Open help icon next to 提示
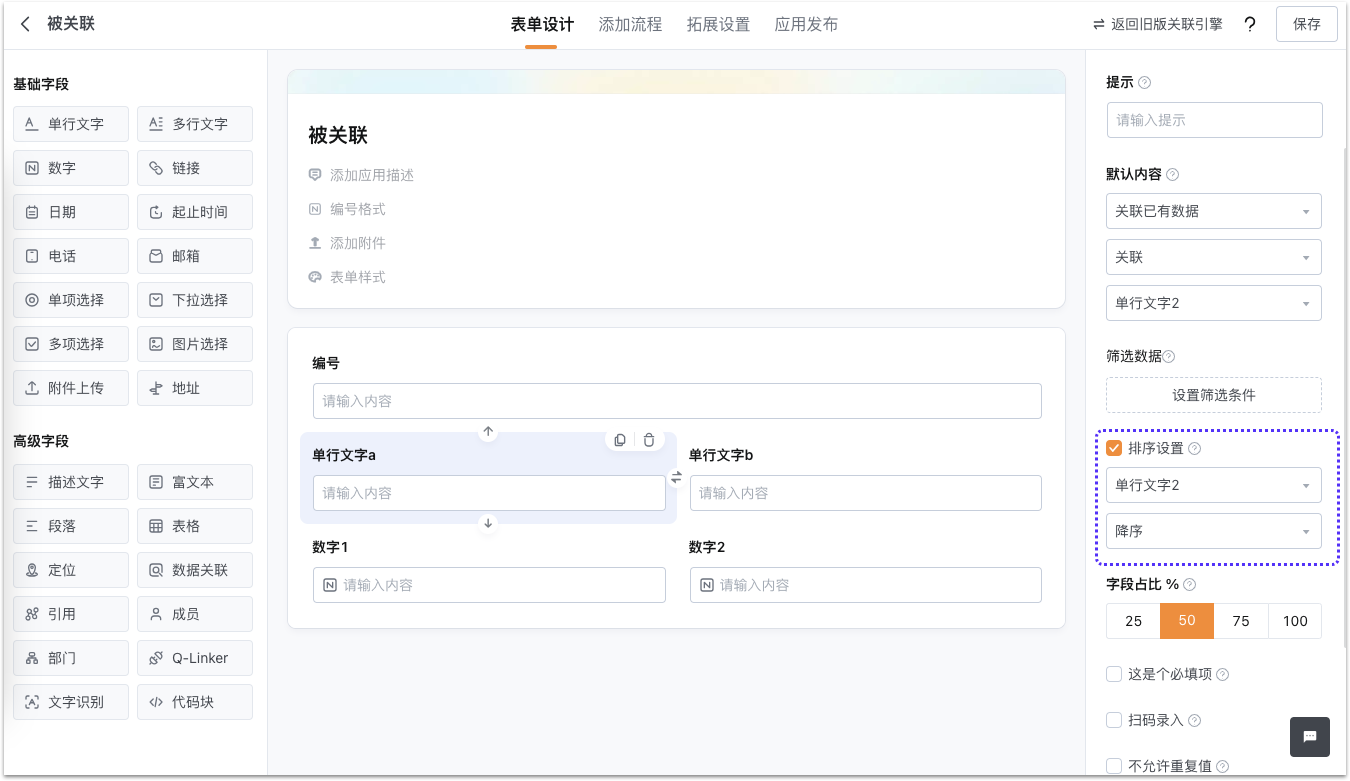The height and width of the screenshot is (781, 1350). coord(1145,83)
